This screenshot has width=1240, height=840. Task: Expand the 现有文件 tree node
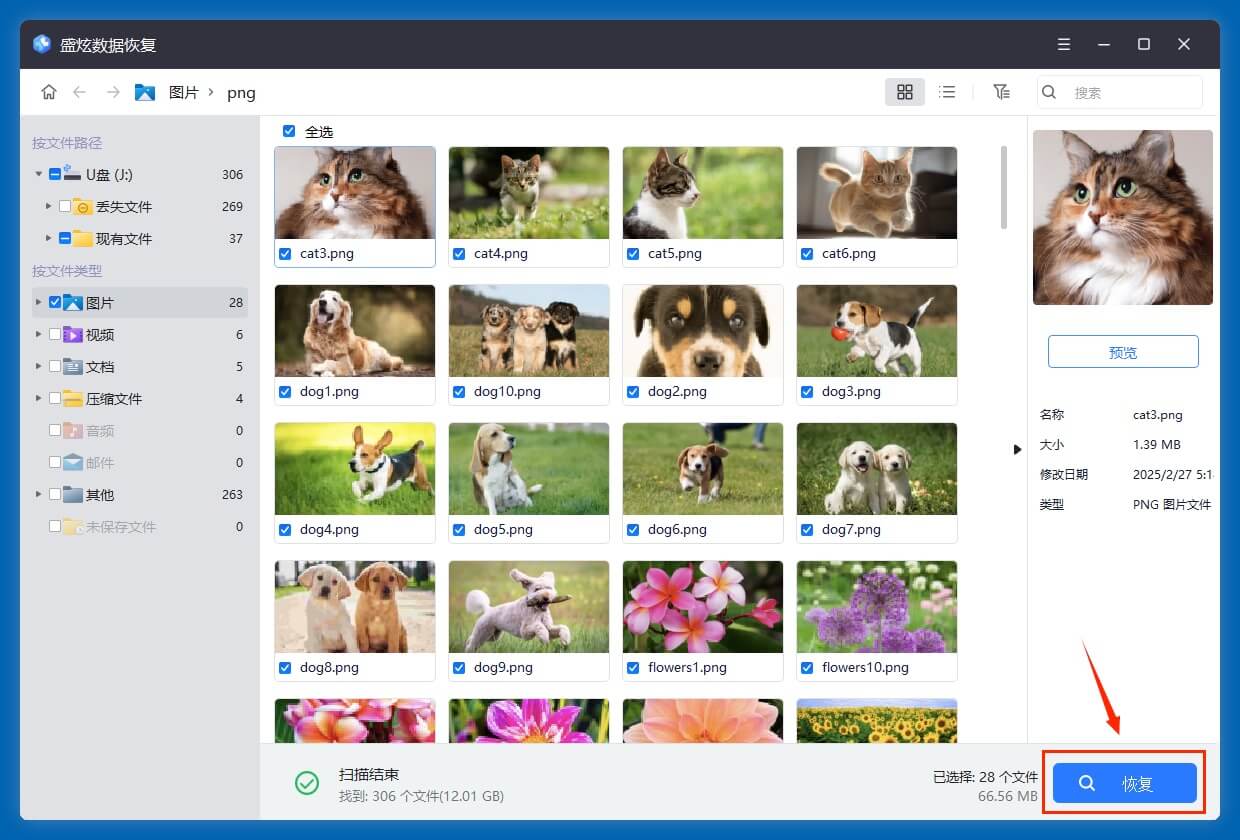(48, 239)
